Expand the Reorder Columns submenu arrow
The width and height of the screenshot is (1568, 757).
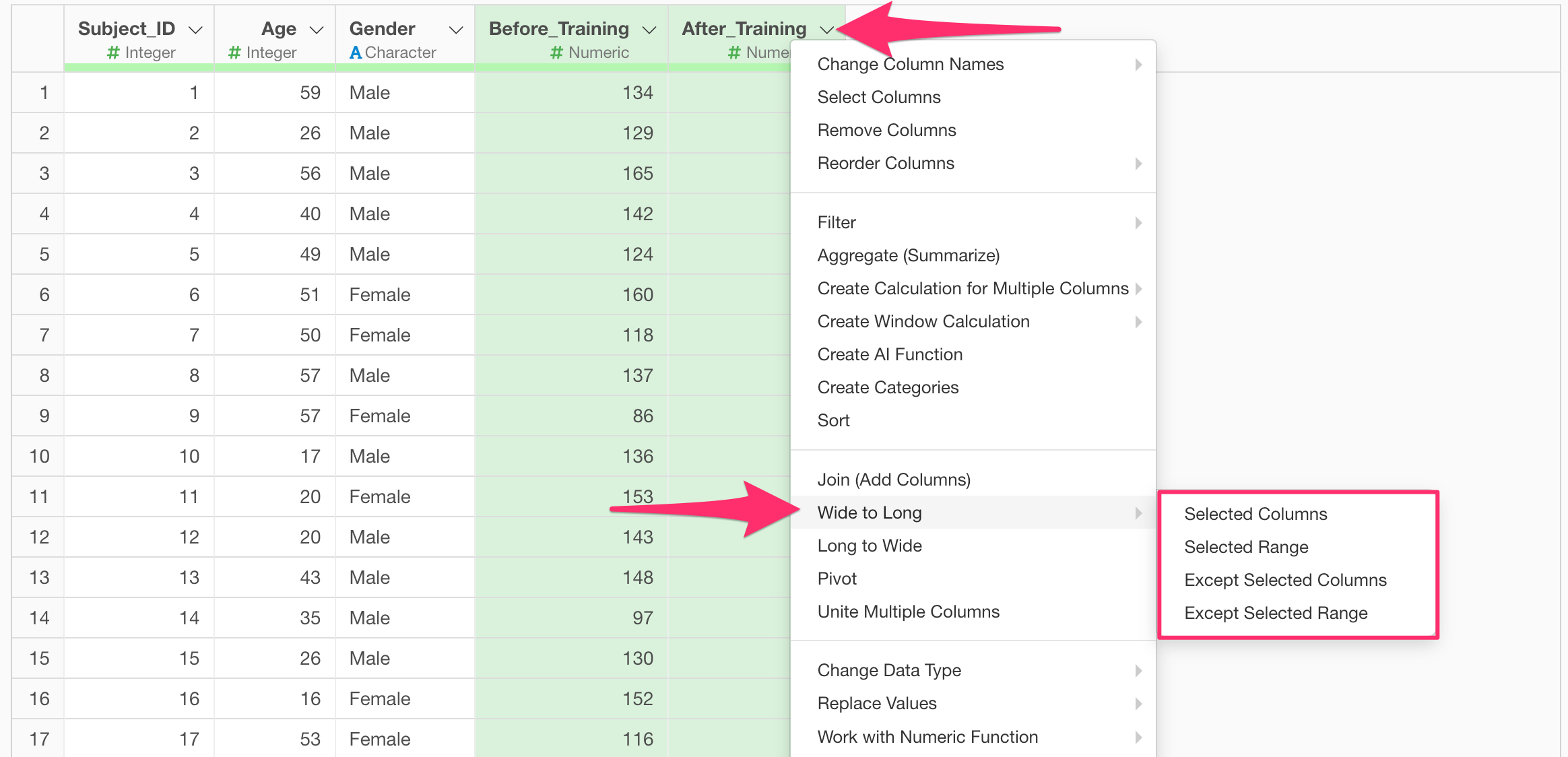[x=1138, y=164]
